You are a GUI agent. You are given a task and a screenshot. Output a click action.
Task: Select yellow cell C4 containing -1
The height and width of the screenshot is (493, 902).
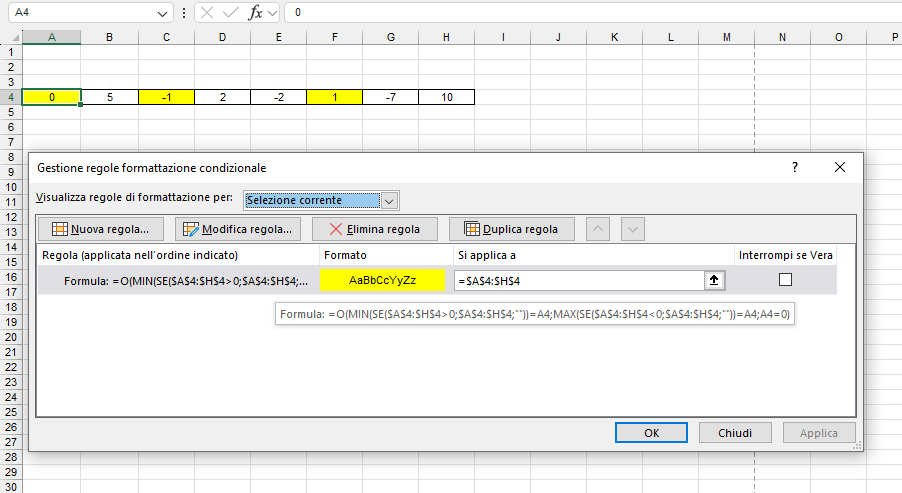166,97
